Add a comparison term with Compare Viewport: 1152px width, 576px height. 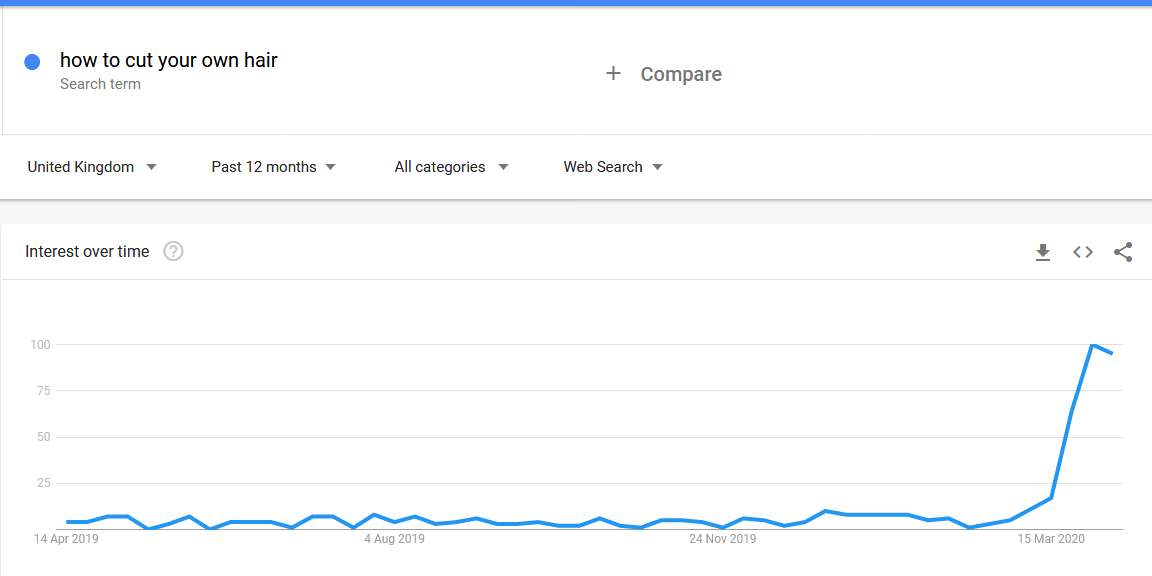(x=680, y=74)
